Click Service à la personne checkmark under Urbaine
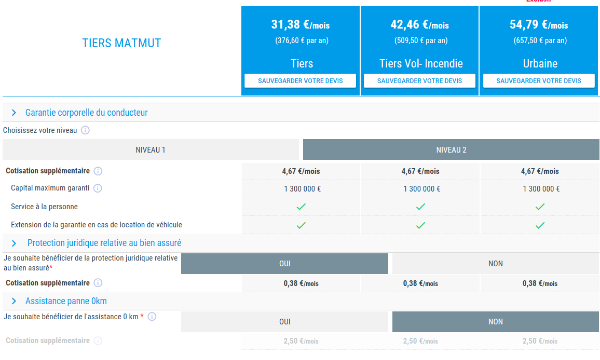Viewport: 600px width, 360px height. [540, 207]
